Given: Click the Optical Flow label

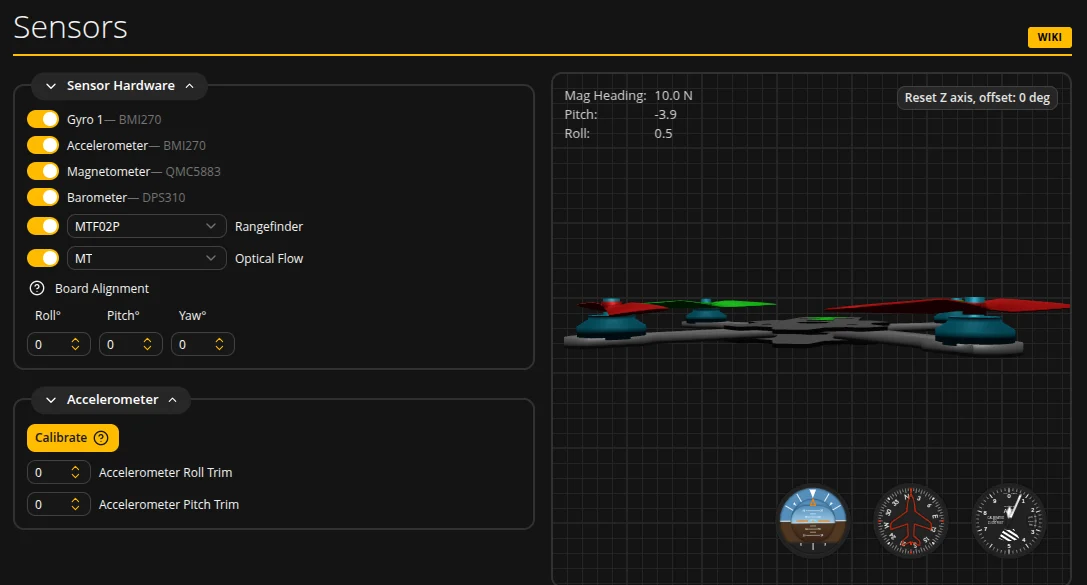Looking at the screenshot, I should coord(269,259).
